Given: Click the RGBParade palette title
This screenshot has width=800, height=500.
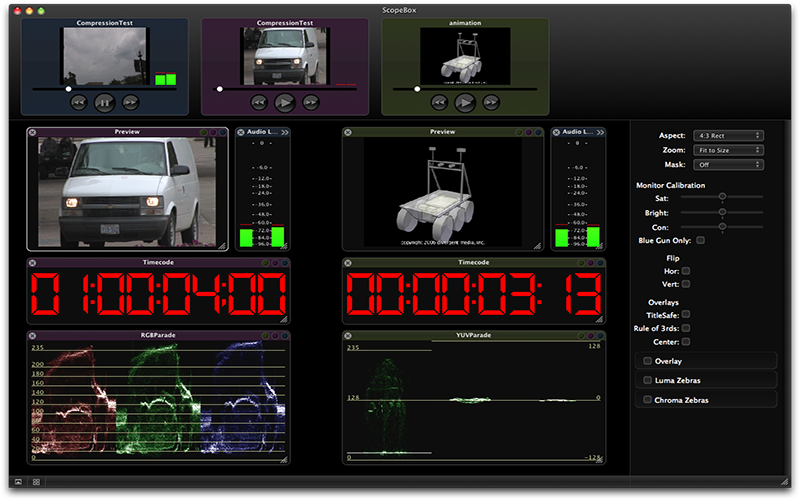Looking at the screenshot, I should pos(158,335).
